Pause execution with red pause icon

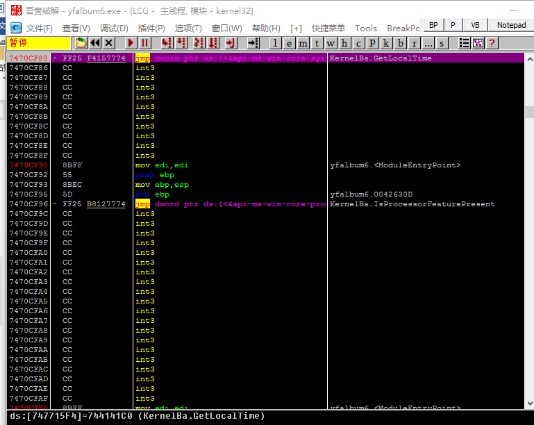coord(144,43)
